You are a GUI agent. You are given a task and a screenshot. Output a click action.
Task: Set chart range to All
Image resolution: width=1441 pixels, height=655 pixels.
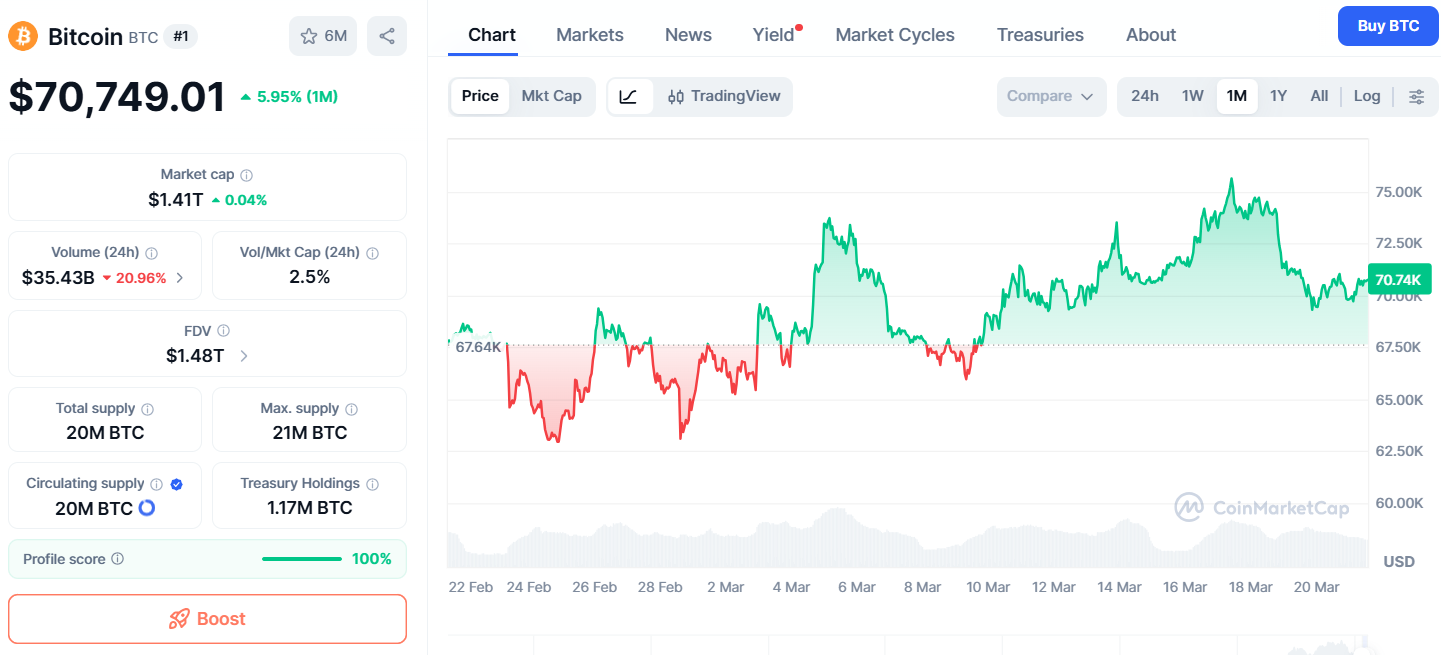[1319, 96]
